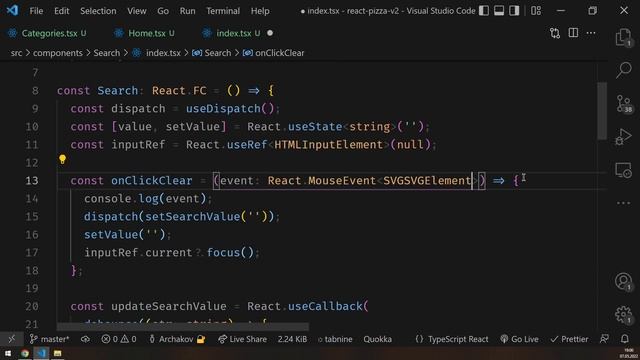Click the Search folder breadcrumb

[x=107, y=53]
